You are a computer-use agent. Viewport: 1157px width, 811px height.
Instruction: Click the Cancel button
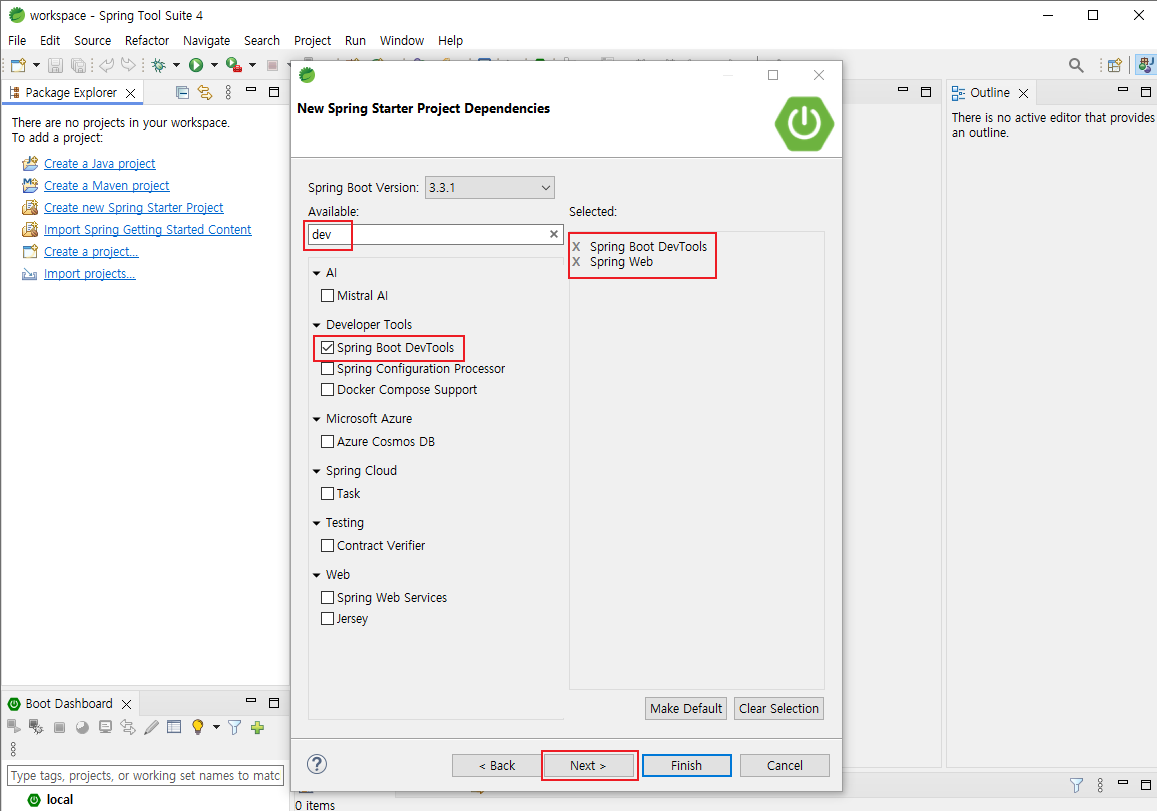[784, 765]
